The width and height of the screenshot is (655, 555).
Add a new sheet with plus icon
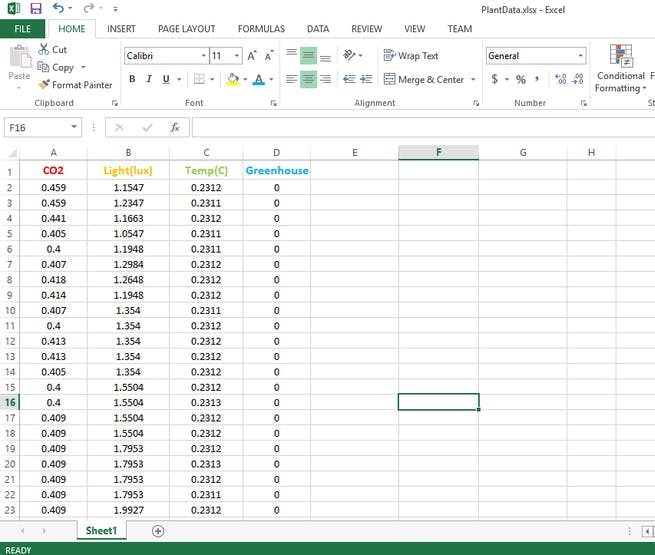coord(157,531)
